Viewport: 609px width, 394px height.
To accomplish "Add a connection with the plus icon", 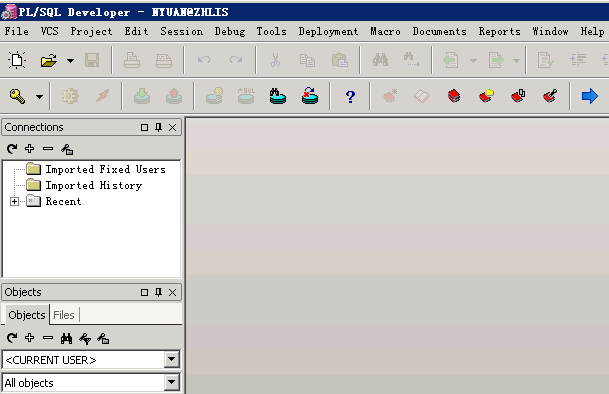I will (30, 148).
